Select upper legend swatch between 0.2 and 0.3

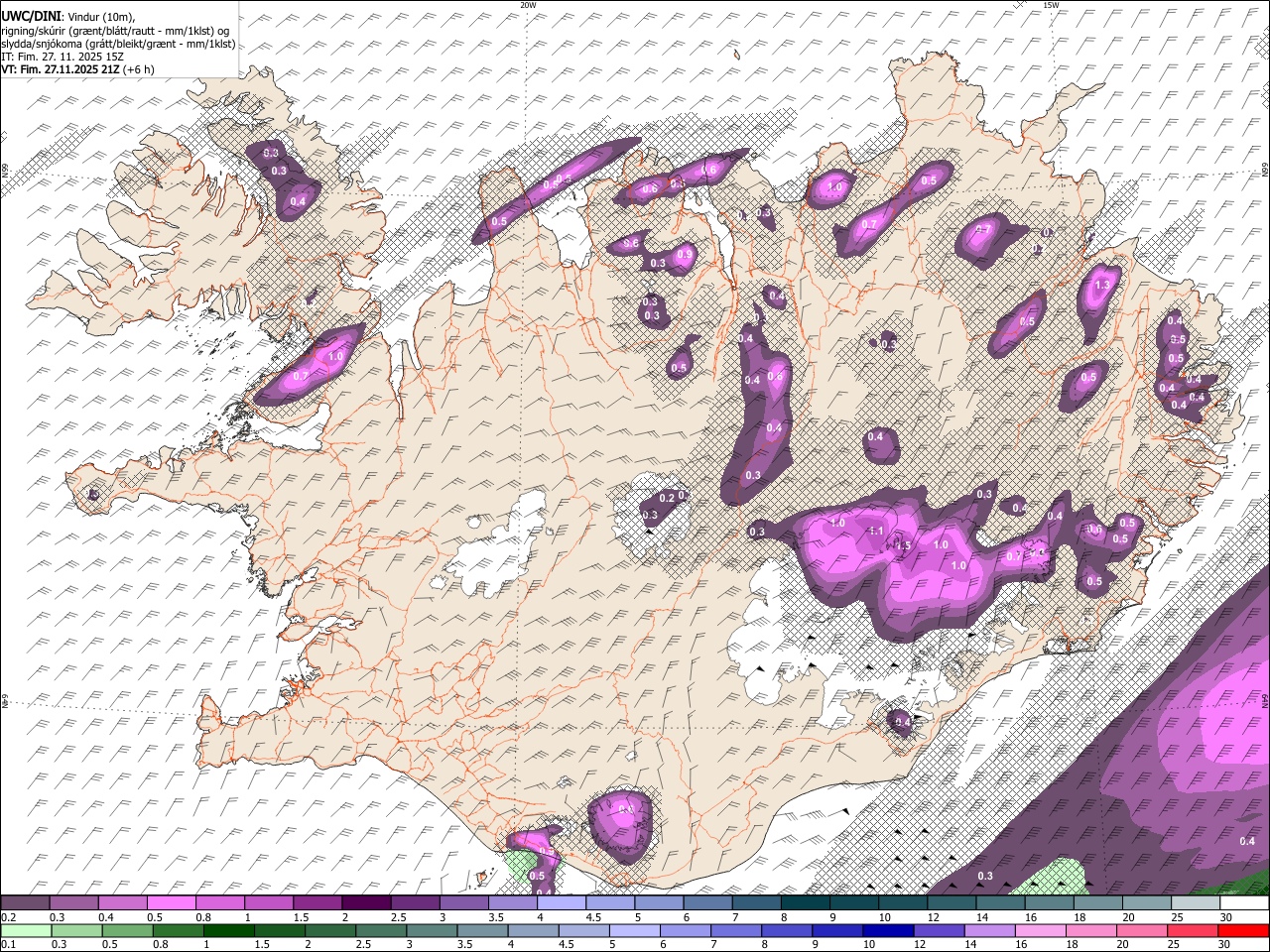click(25, 902)
